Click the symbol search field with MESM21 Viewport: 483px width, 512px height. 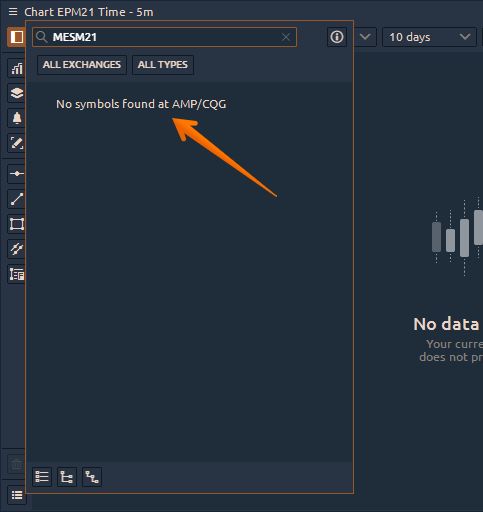164,37
